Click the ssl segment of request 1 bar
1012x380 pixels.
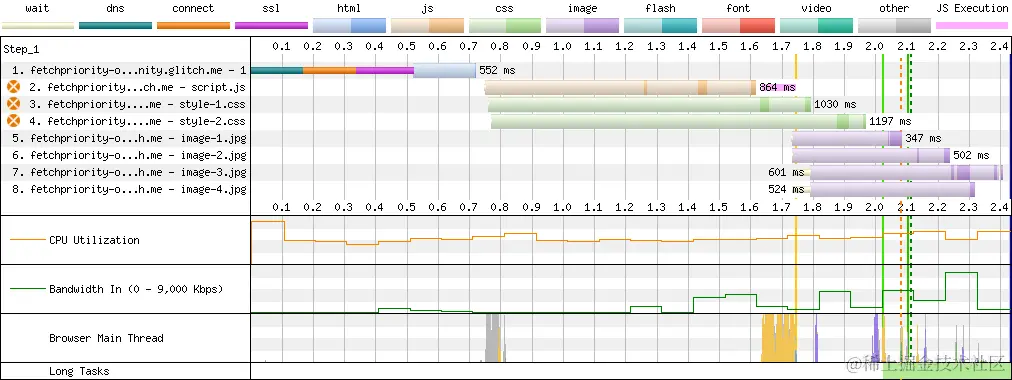[385, 70]
